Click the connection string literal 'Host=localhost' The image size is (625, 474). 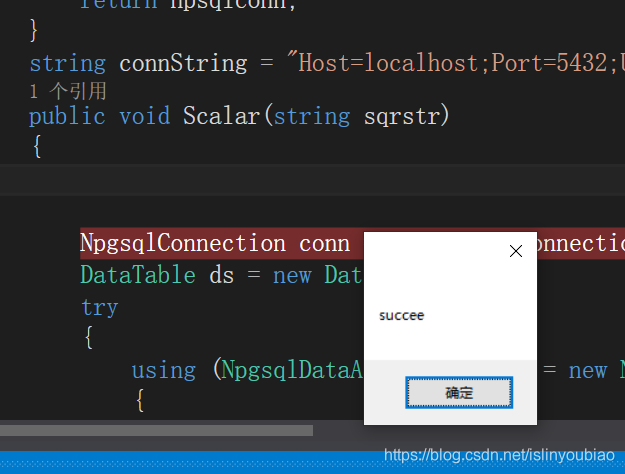pos(389,63)
